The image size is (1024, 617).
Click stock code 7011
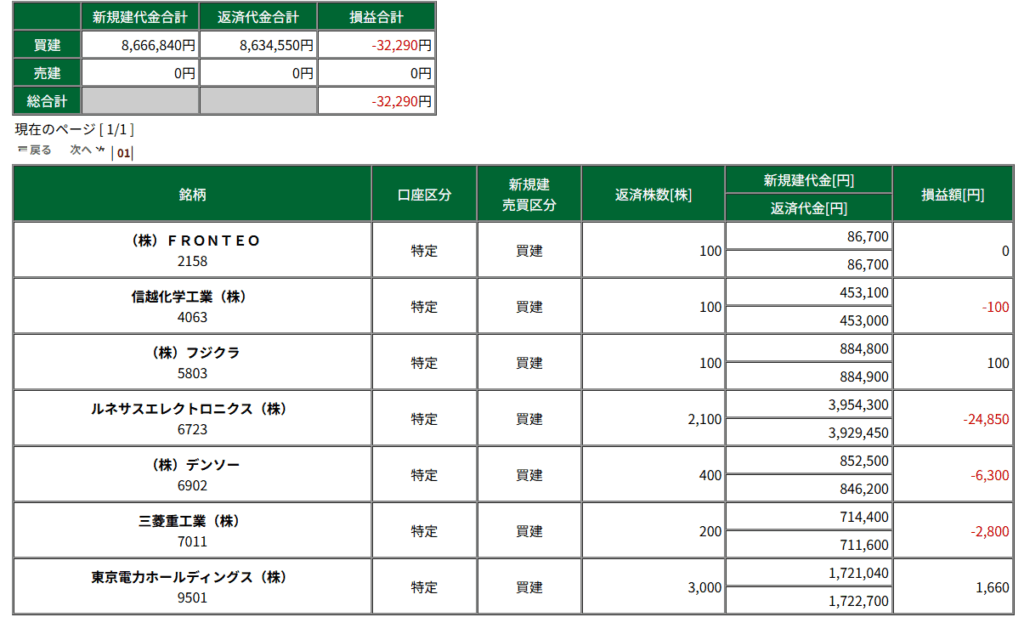tap(192, 542)
